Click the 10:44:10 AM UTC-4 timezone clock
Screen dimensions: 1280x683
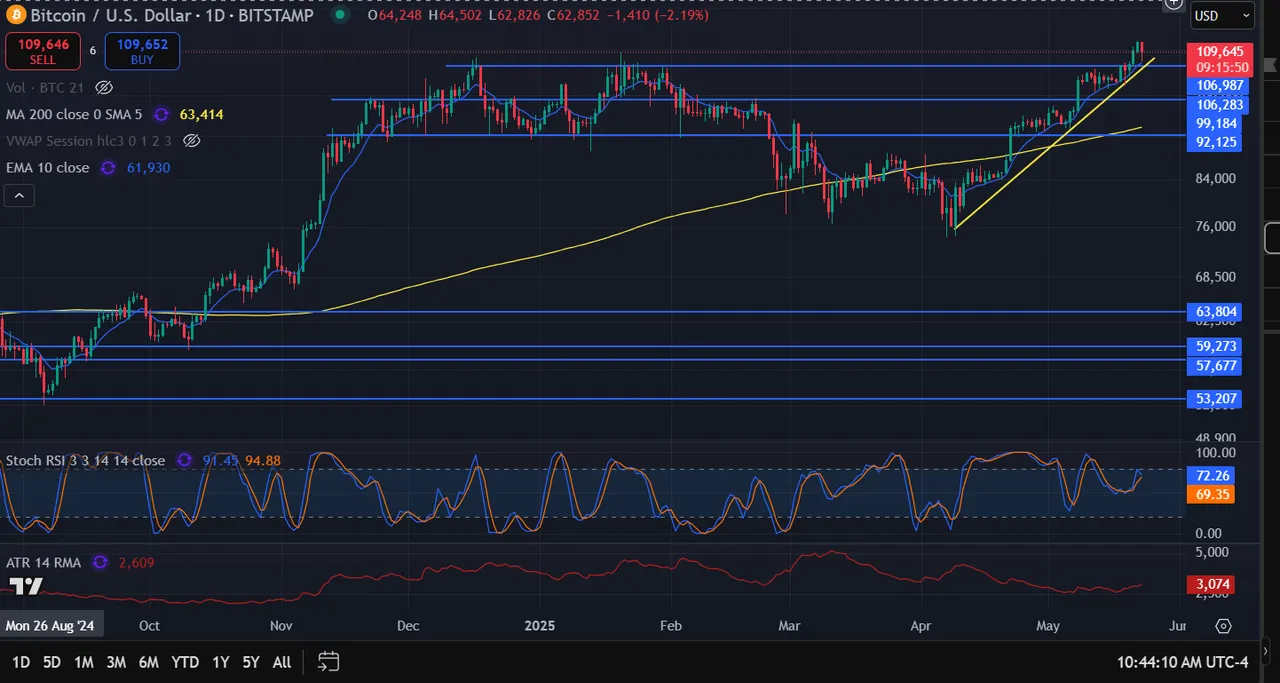pos(1183,662)
